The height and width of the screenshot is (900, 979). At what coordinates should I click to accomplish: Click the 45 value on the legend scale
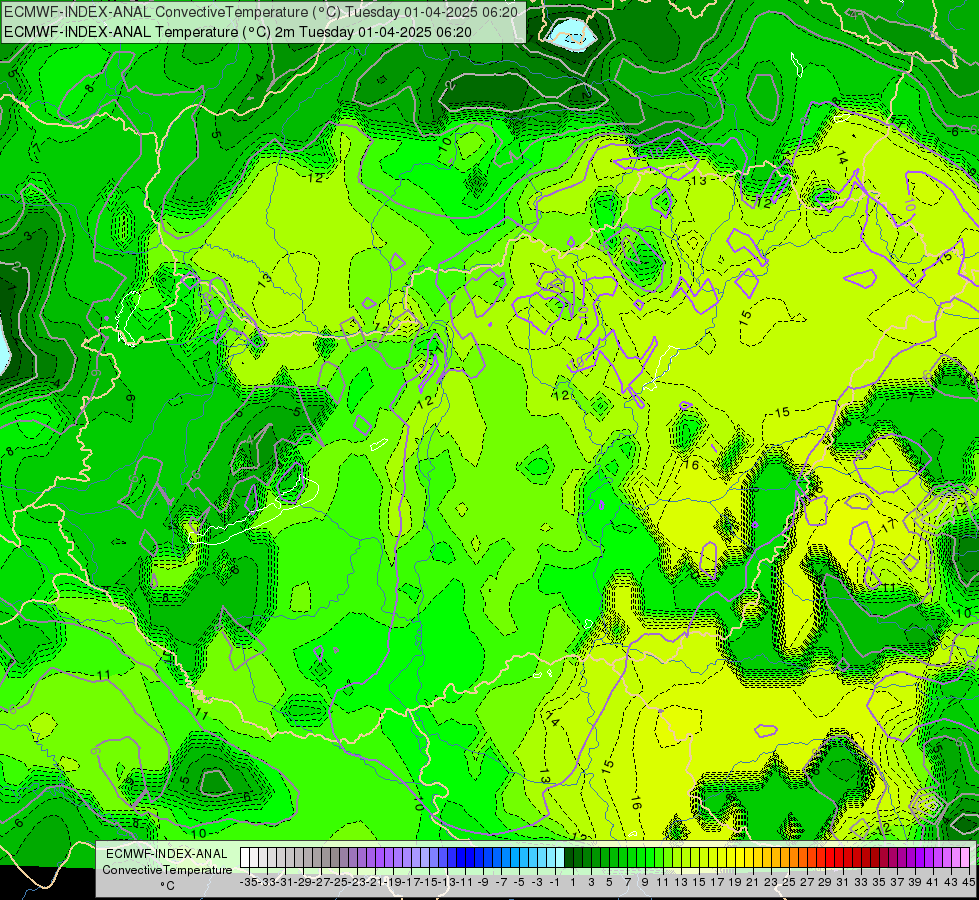click(x=968, y=882)
